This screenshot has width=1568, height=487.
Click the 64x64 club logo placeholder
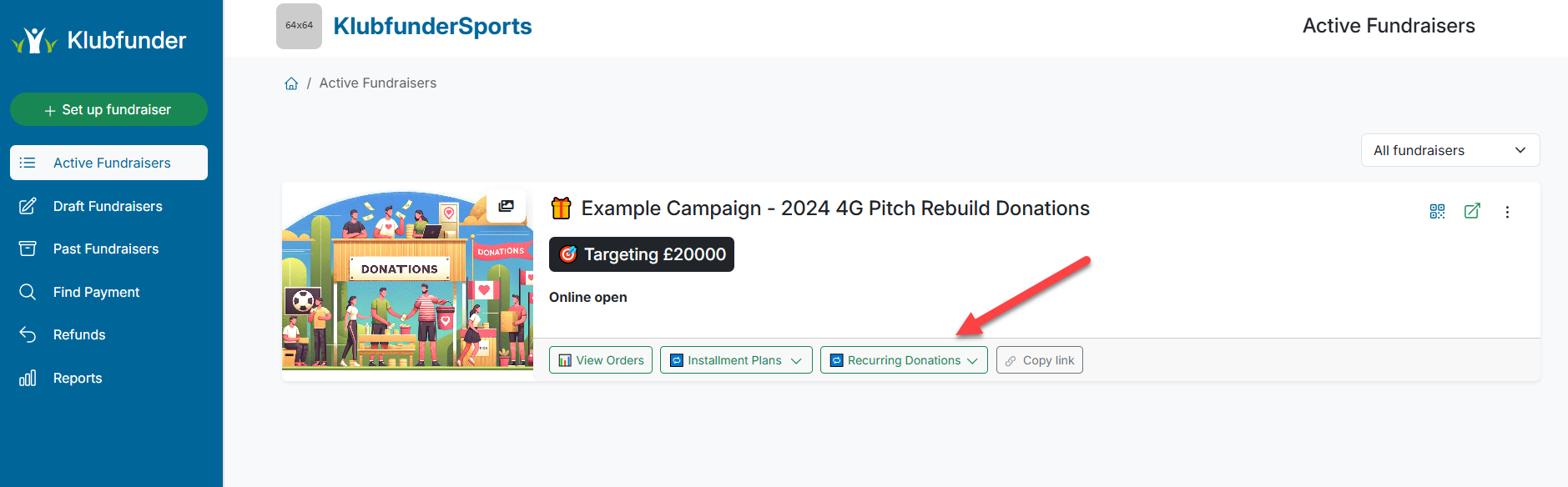pos(299,26)
